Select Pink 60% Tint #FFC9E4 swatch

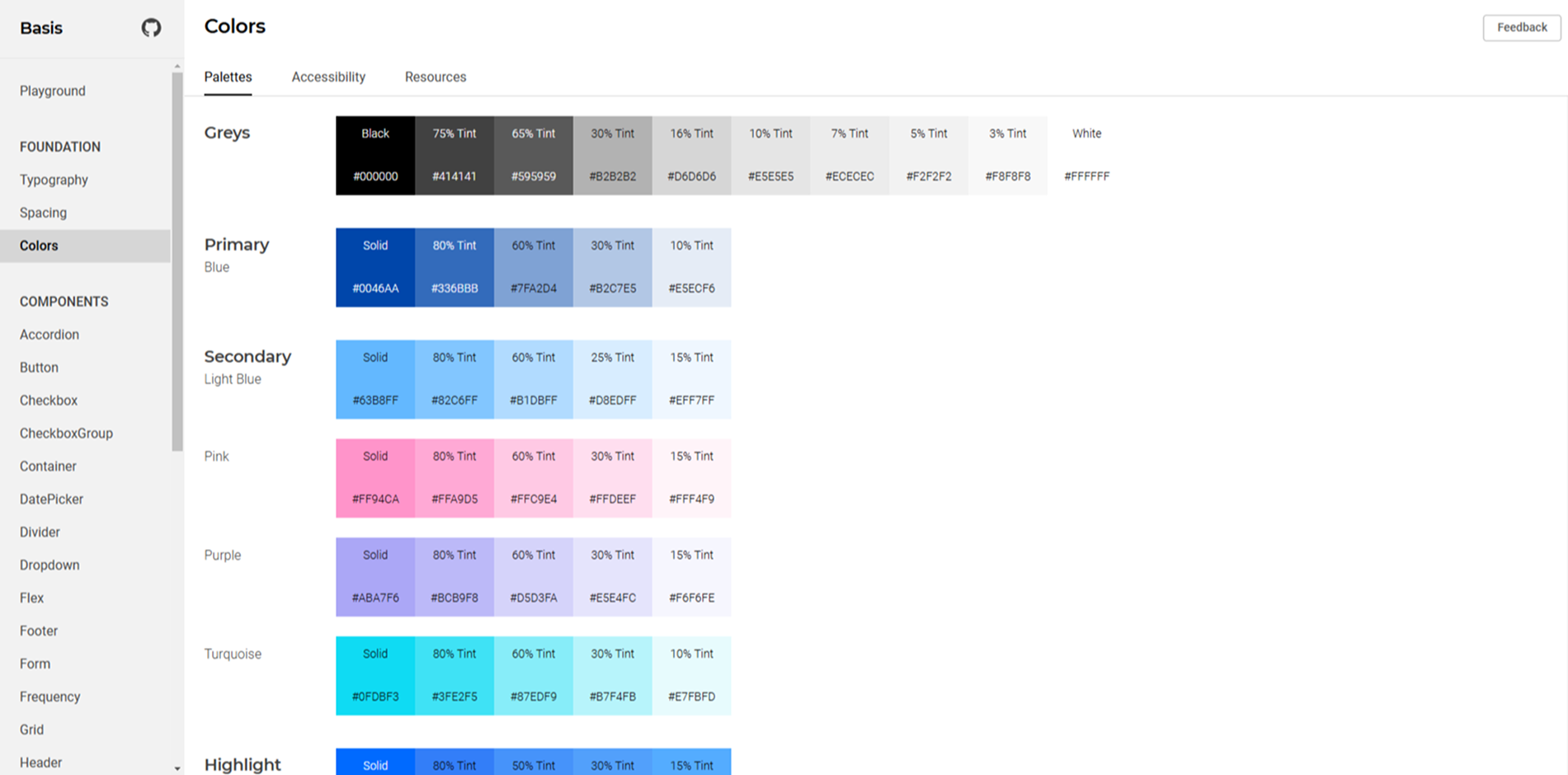534,478
